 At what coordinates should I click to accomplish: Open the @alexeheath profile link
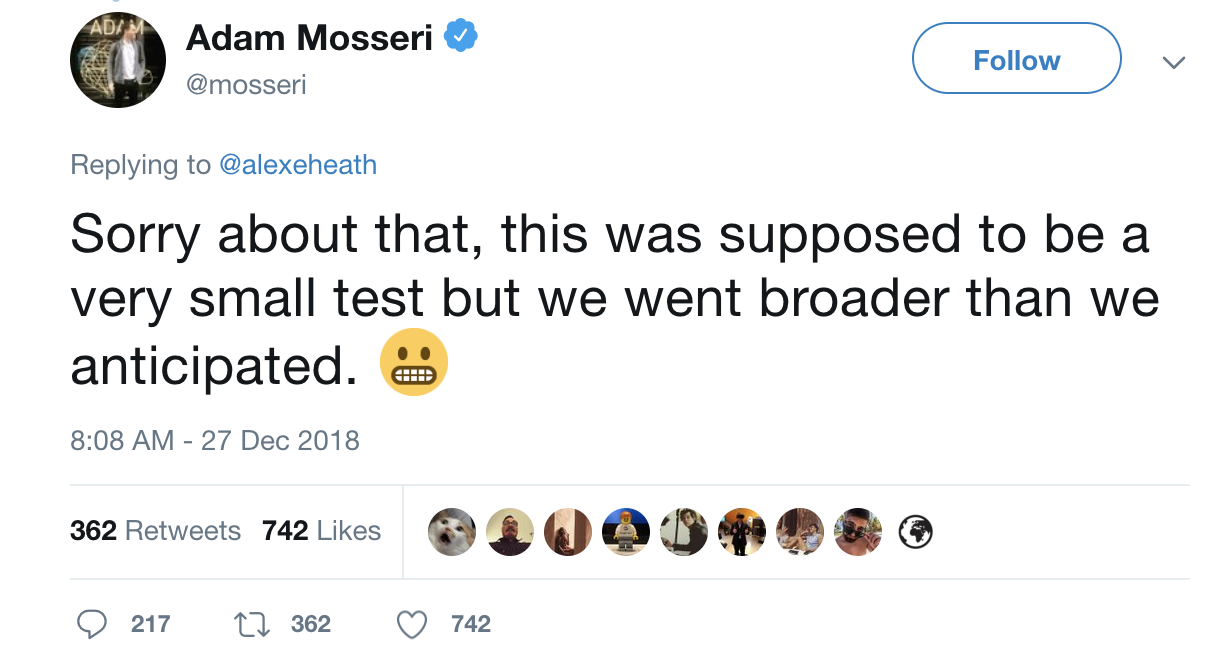tap(297, 164)
